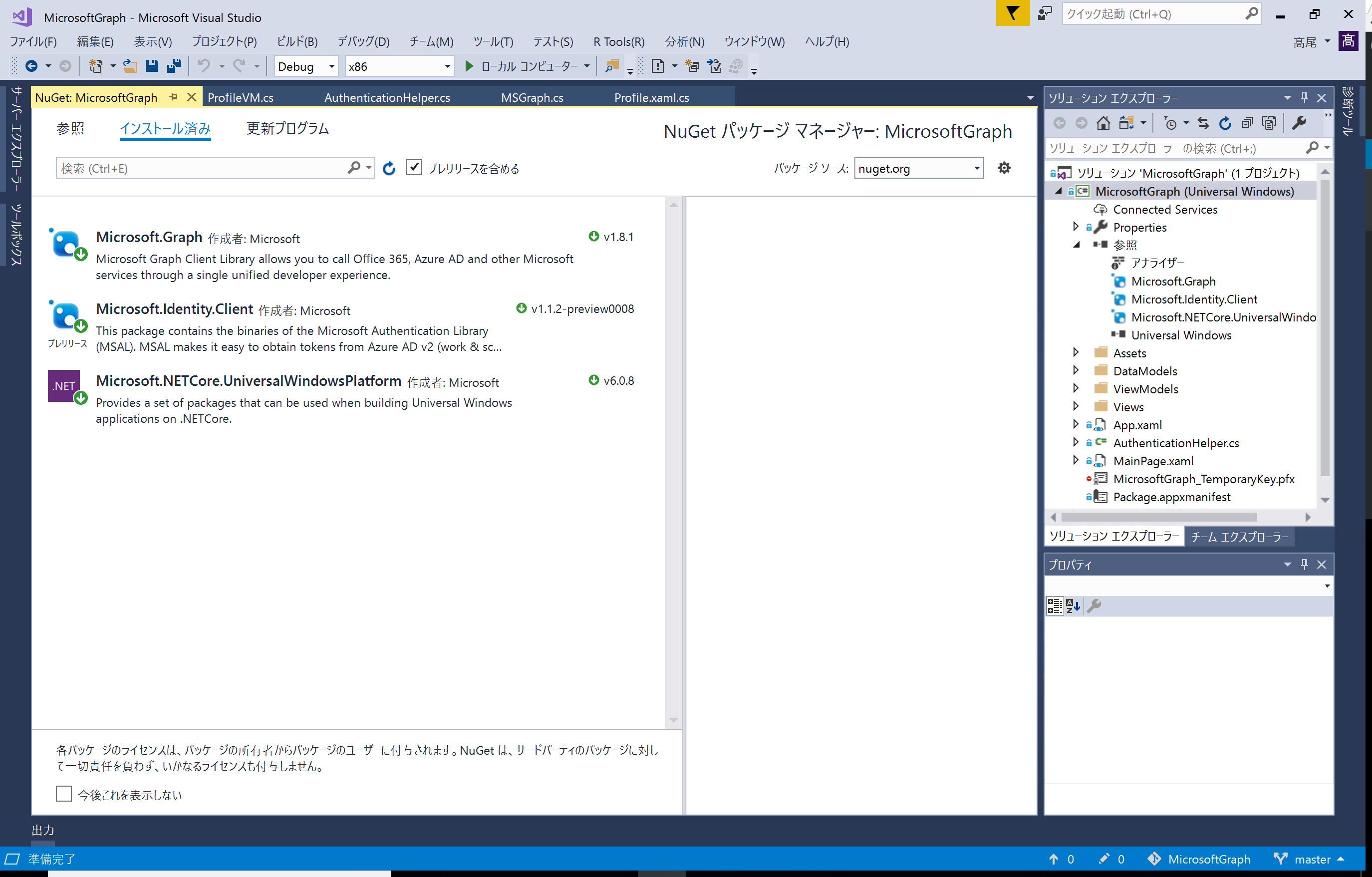Click the search magnifier in package search
The width and height of the screenshot is (1372, 877).
[354, 168]
